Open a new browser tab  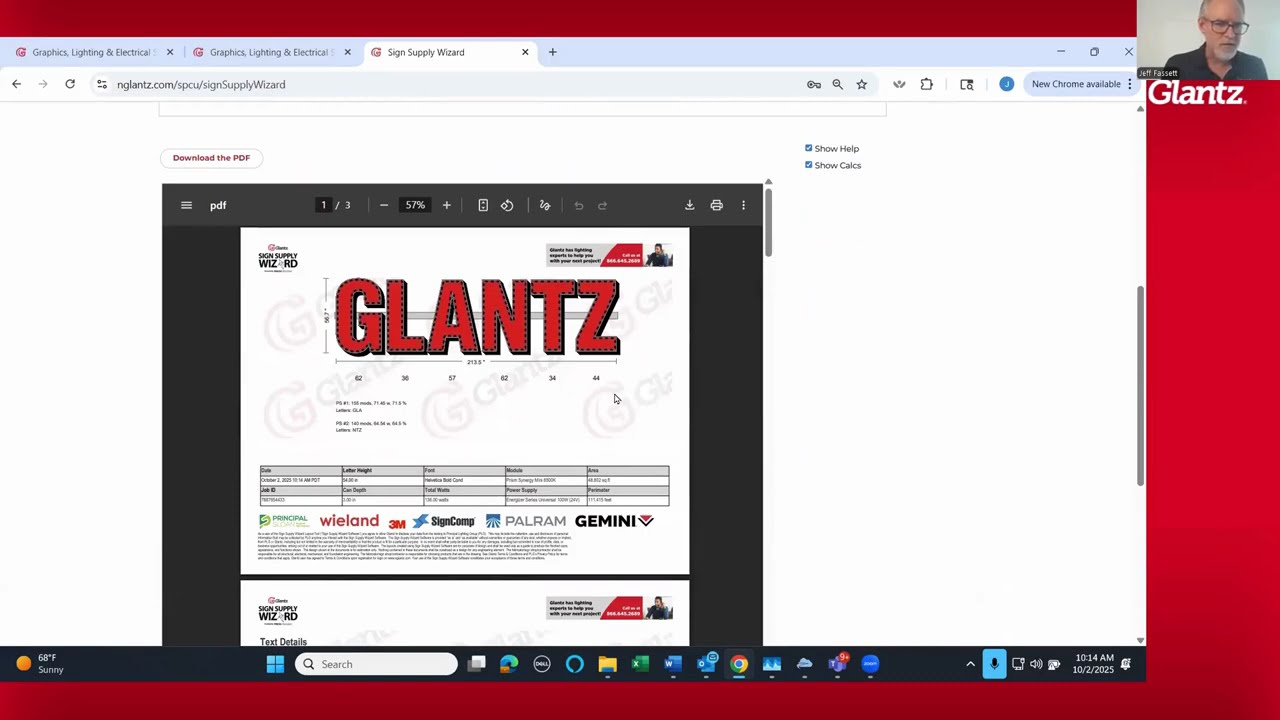552,52
